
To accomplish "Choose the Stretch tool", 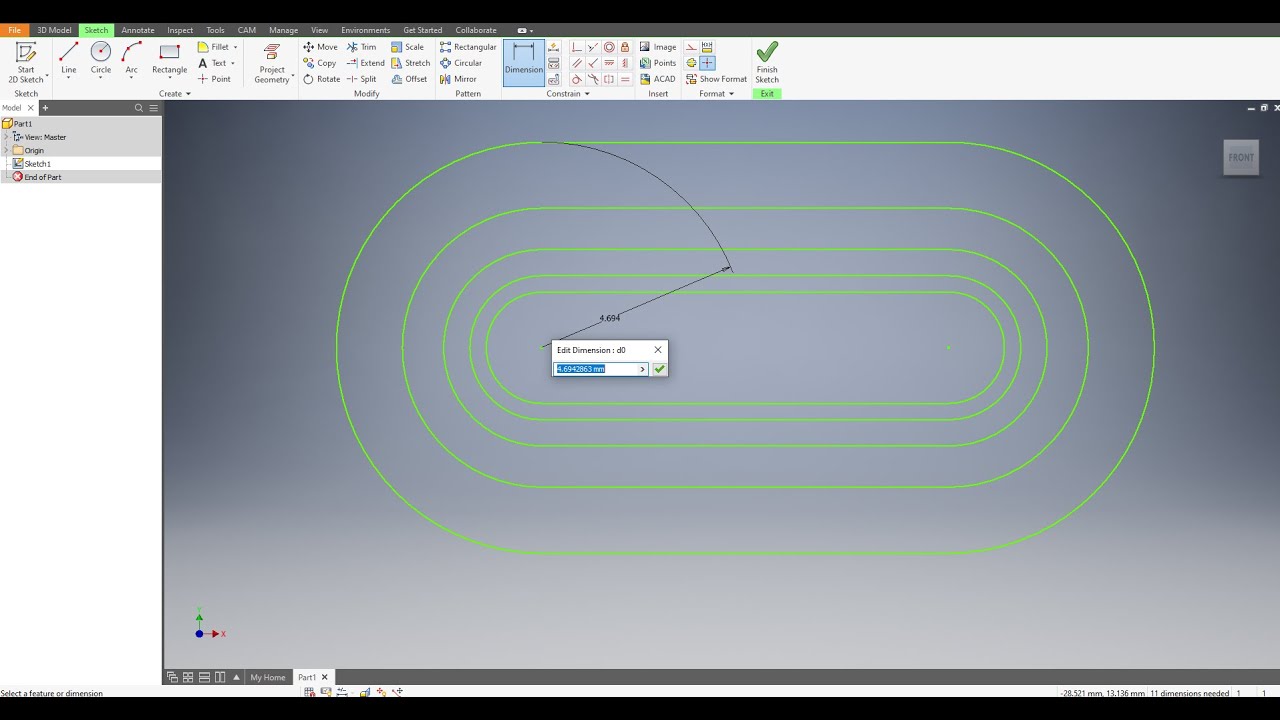I will [410, 63].
